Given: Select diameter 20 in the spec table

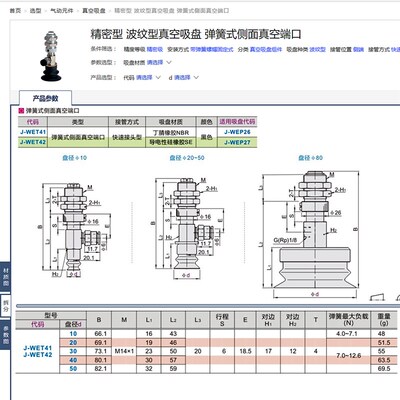Looking at the screenshot, I should [73, 342].
